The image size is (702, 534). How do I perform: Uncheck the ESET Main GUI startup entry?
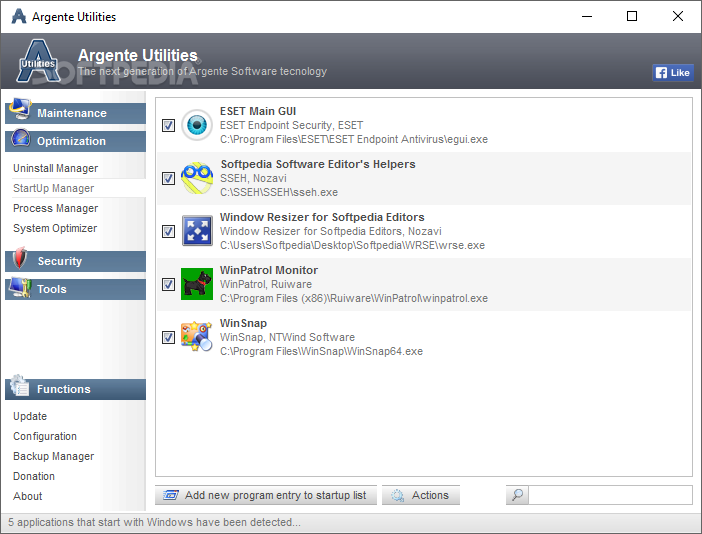(x=168, y=125)
